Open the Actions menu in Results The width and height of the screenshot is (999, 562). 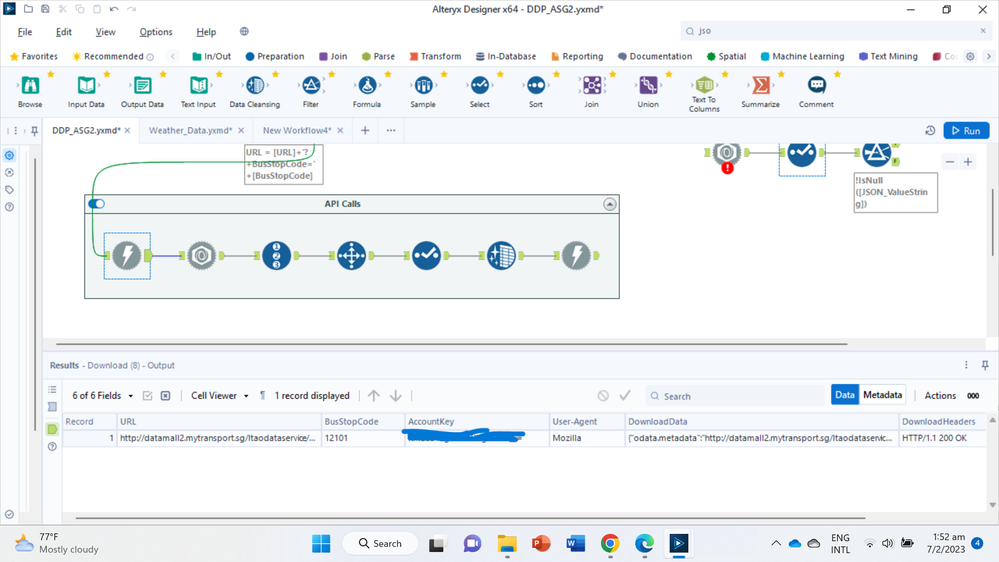tap(940, 396)
